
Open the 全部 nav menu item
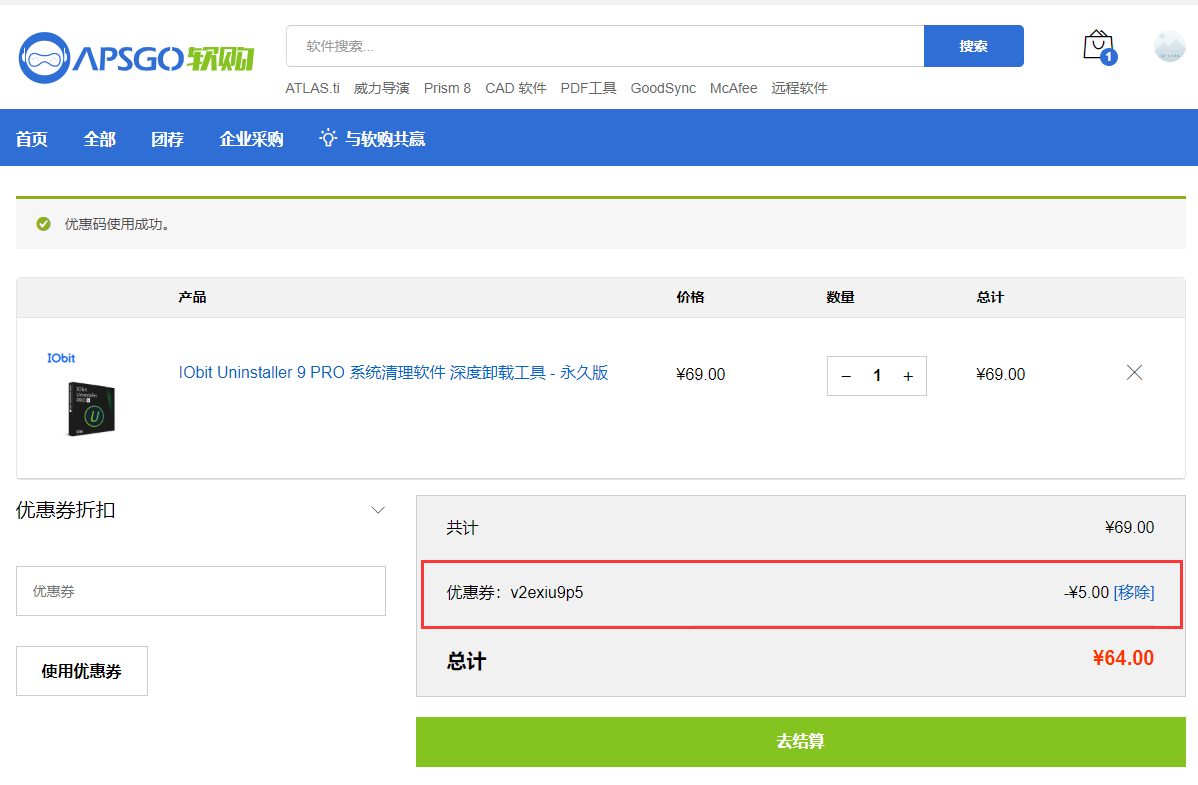99,139
